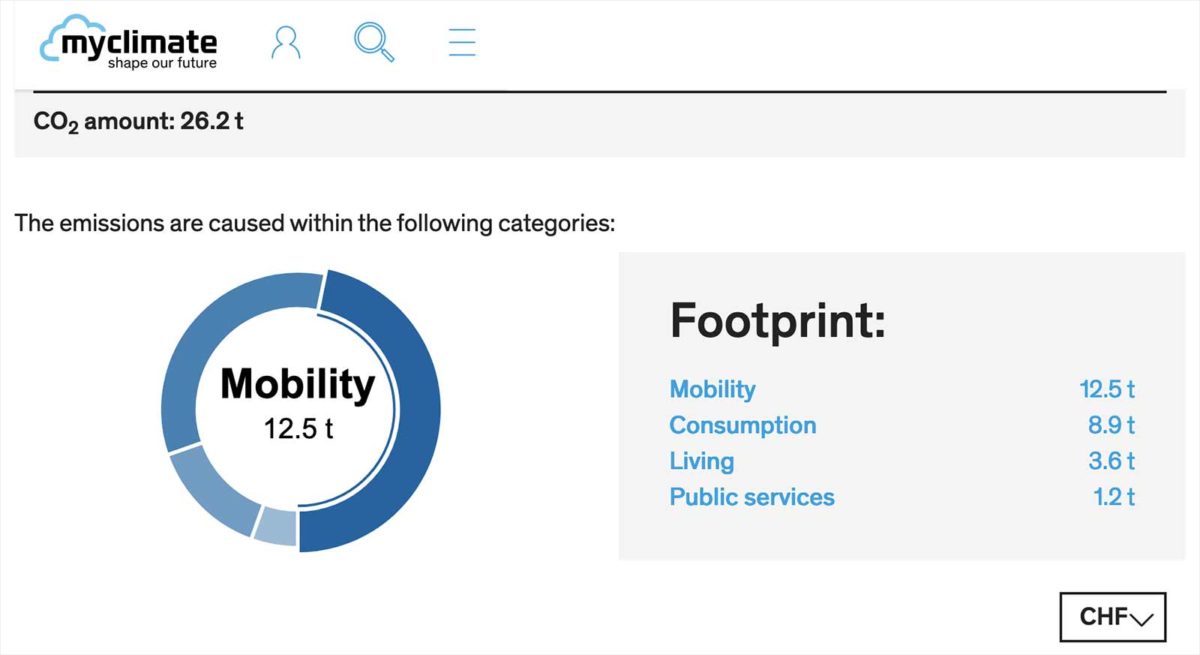The width and height of the screenshot is (1200, 655).
Task: Click the 1.2 t Public services value
Action: [x=1115, y=497]
